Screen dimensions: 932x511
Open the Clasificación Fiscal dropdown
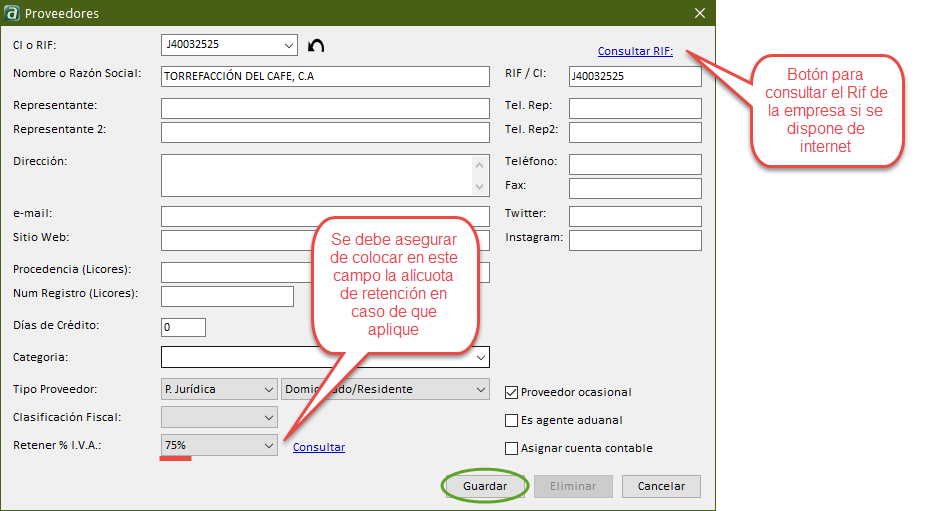coord(268,417)
